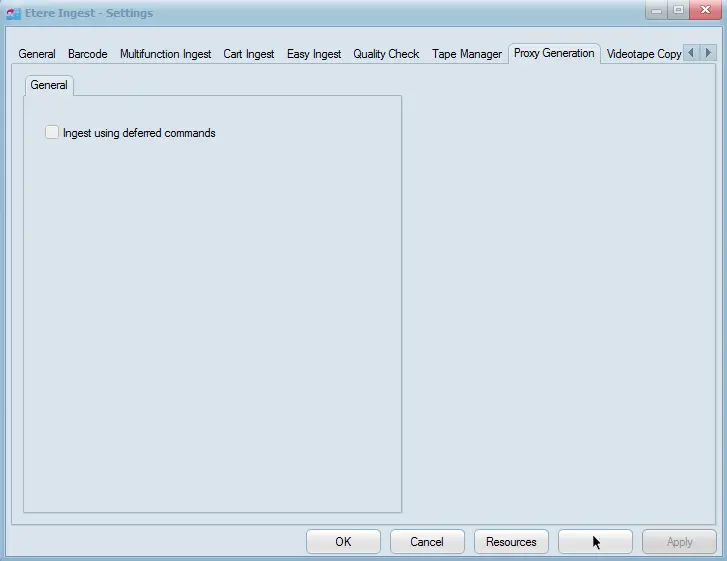
Task: Minimize the Etere Ingest Settings window
Action: [x=657, y=11]
